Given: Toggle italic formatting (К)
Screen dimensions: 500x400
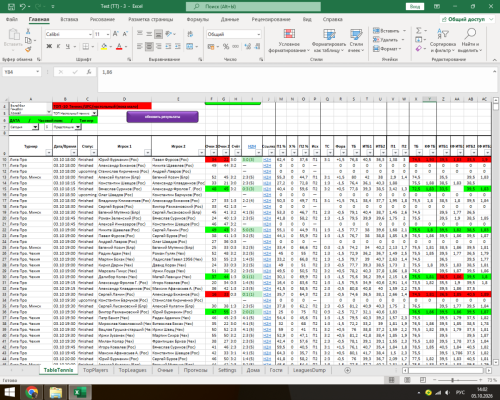Looking at the screenshot, I should pyautogui.click(x=58, y=46).
